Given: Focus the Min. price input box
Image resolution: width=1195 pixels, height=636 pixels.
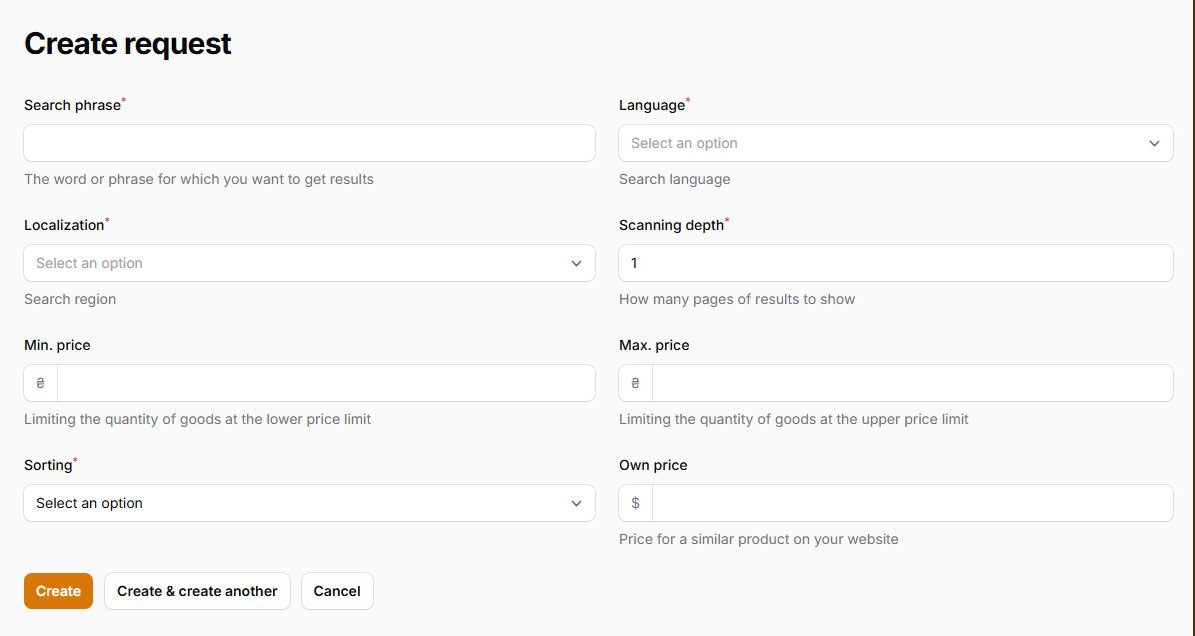Looking at the screenshot, I should click(325, 383).
